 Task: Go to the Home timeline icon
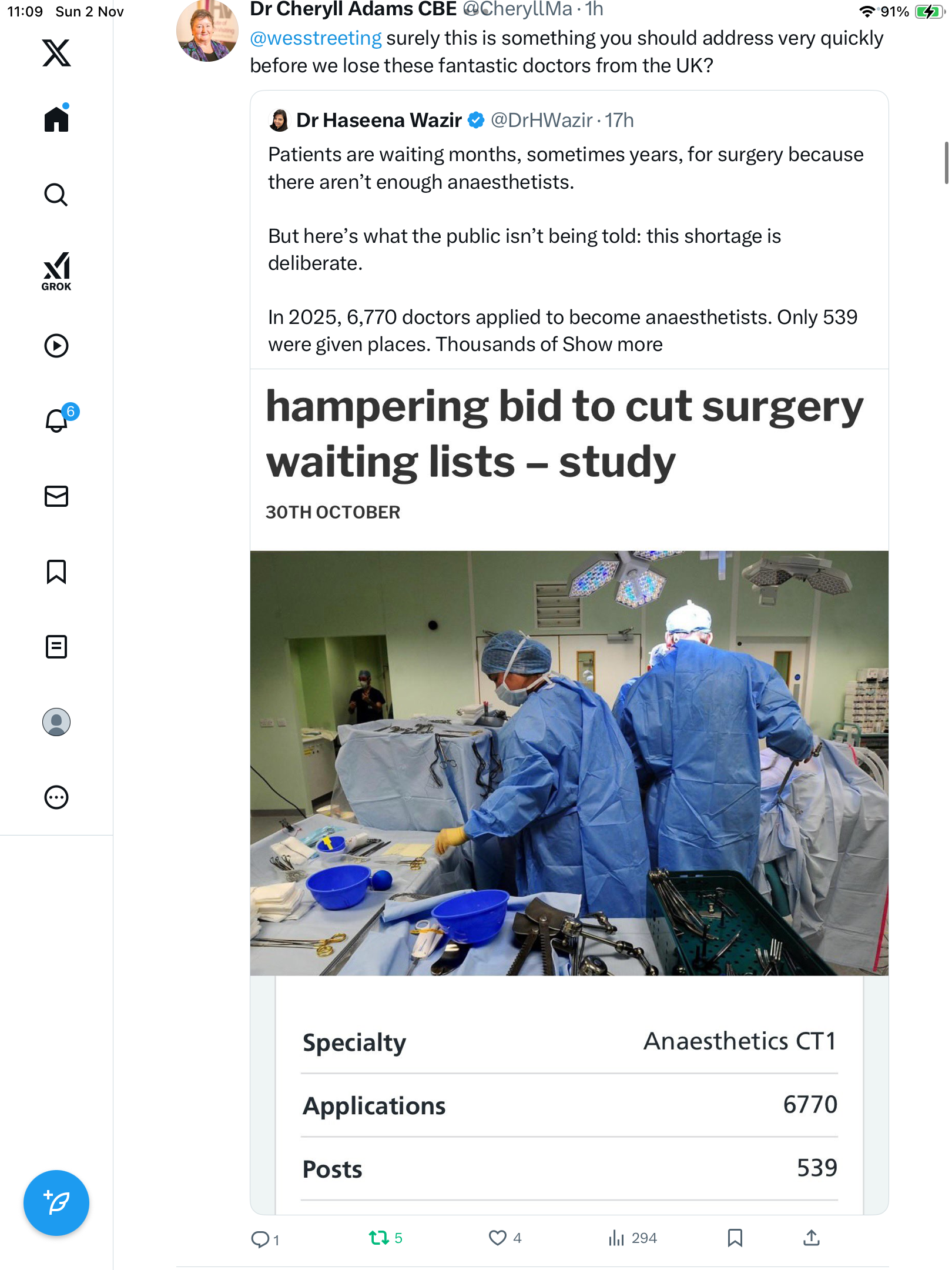(56, 118)
